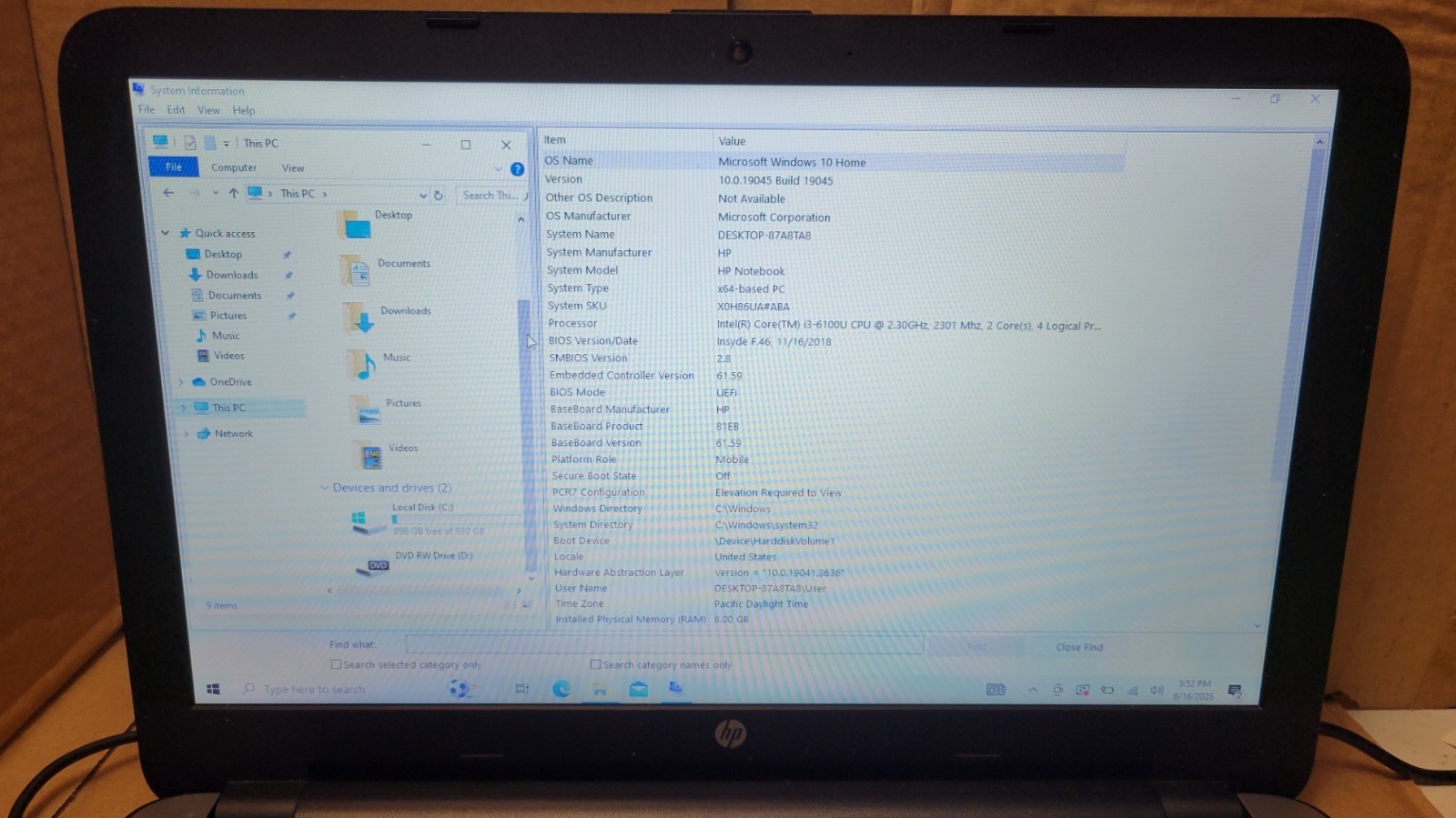Expand the Network tree node
The width and height of the screenshot is (1456, 818).
[x=186, y=434]
